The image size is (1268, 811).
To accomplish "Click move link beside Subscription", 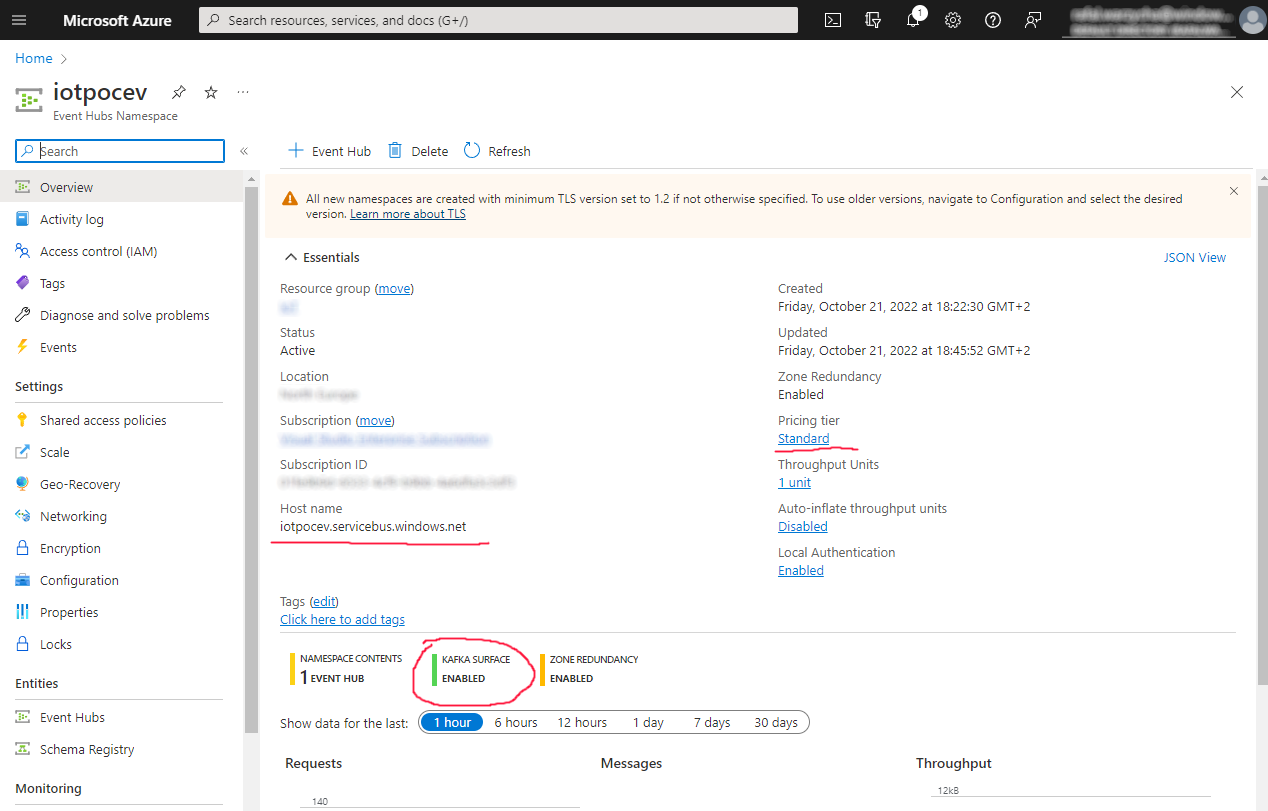I will pyautogui.click(x=375, y=420).
